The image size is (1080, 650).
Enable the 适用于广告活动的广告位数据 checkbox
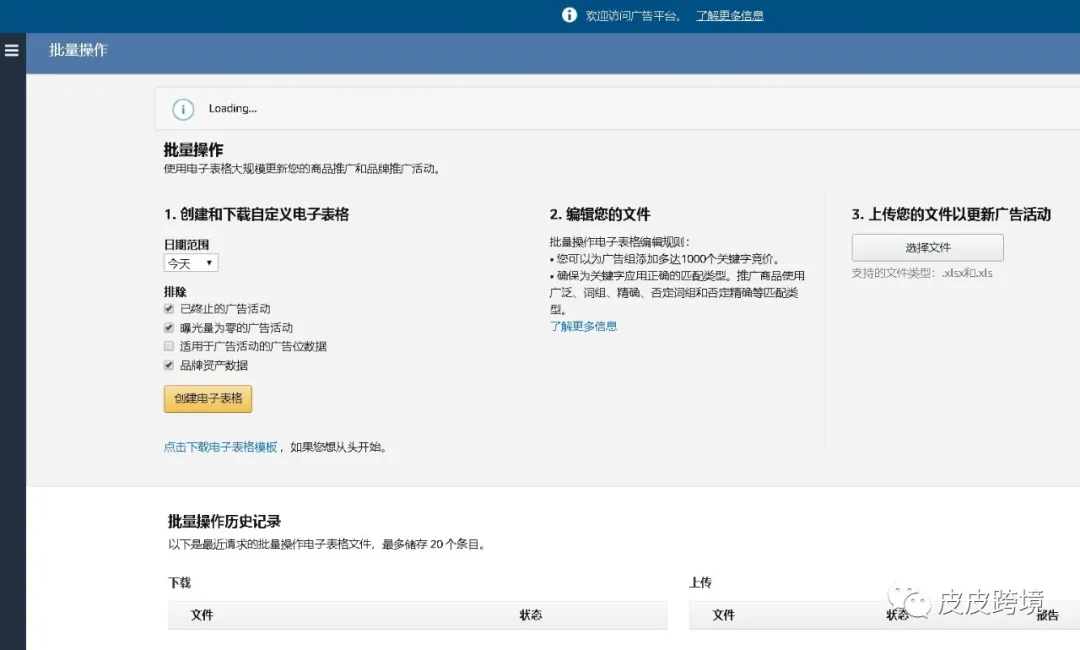tap(168, 345)
